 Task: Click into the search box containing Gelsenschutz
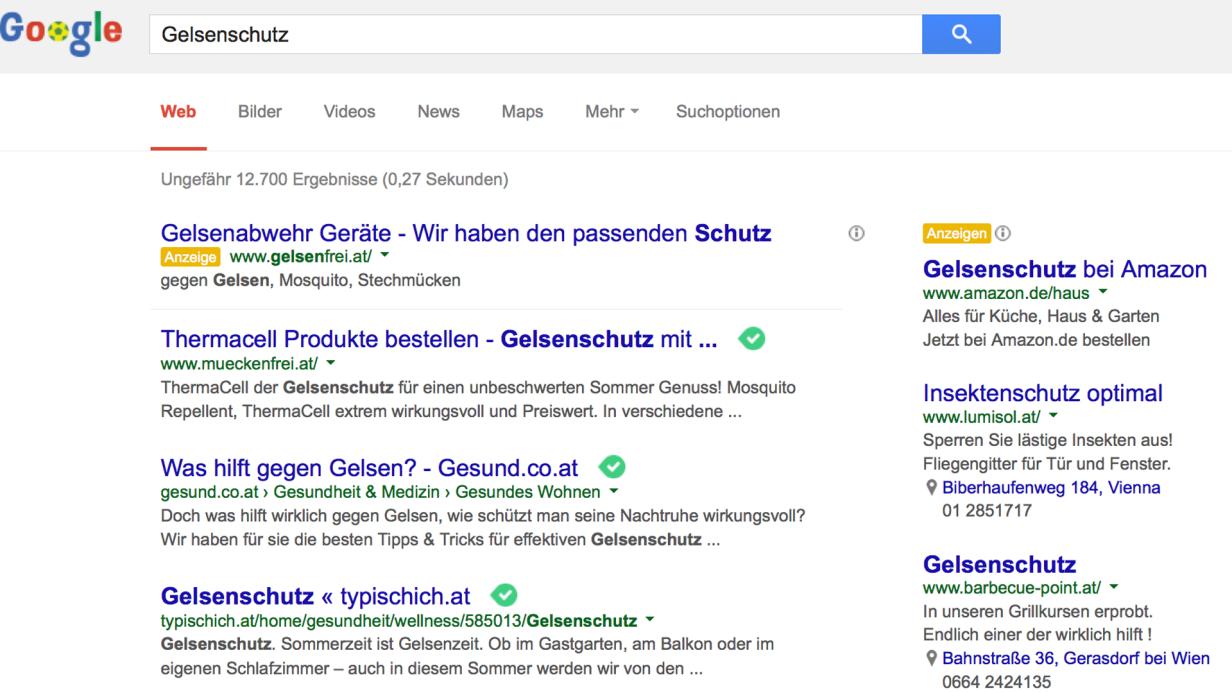[x=535, y=35]
